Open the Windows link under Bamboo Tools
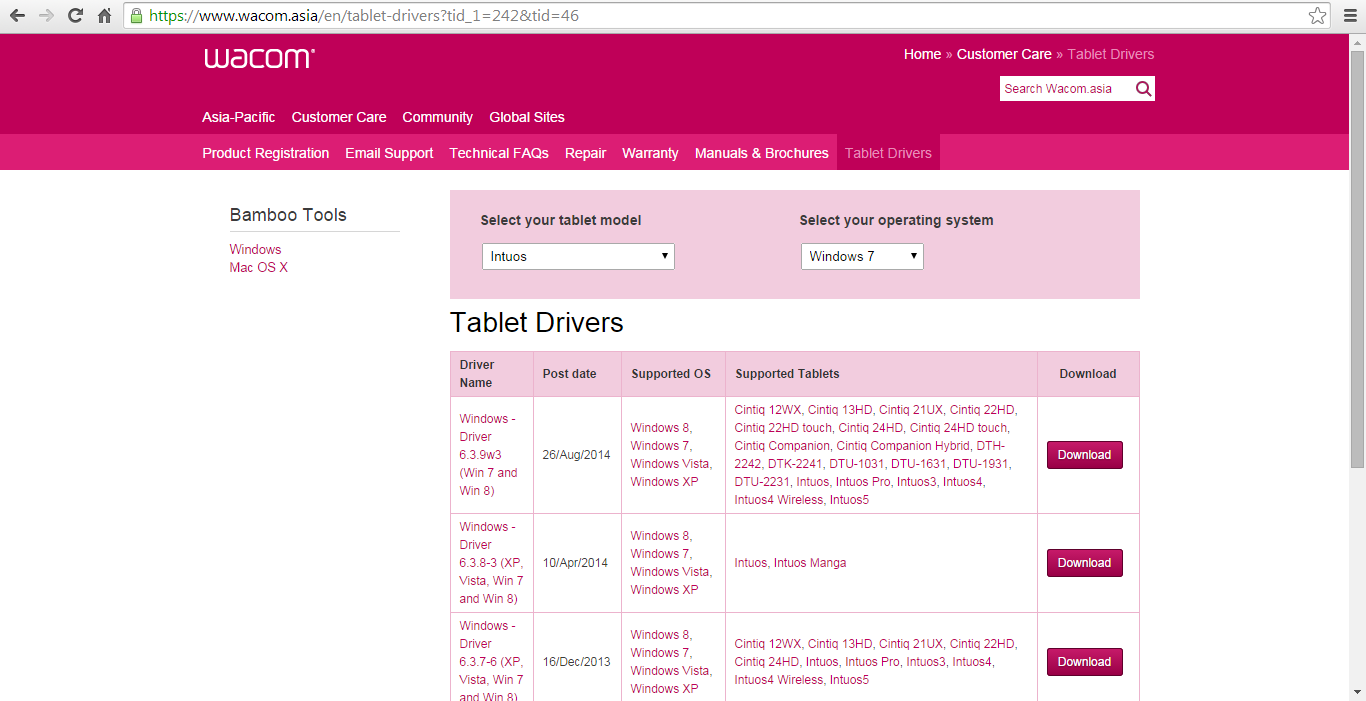 click(x=255, y=250)
